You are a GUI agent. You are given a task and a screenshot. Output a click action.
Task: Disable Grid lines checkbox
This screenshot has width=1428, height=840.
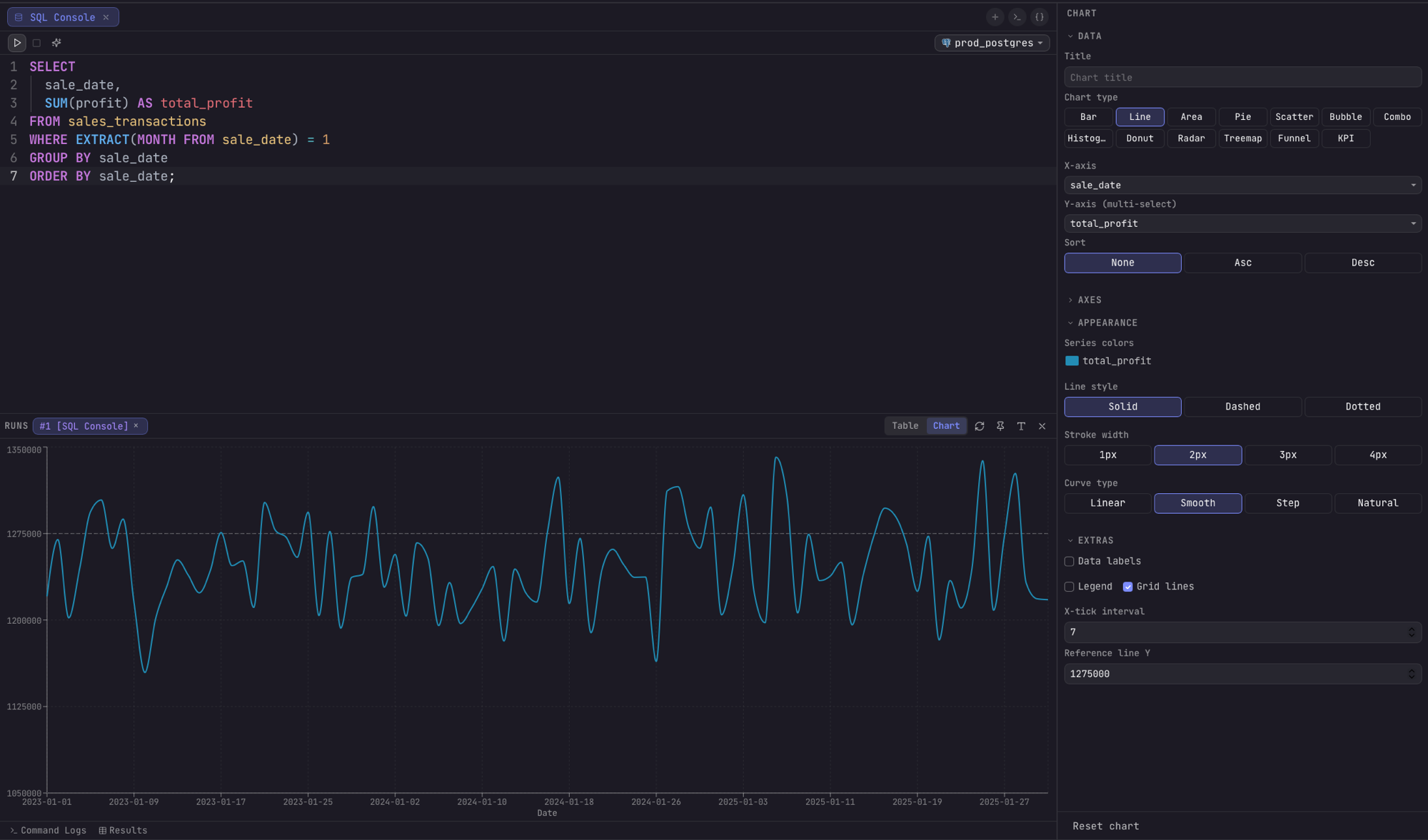pos(1127,587)
